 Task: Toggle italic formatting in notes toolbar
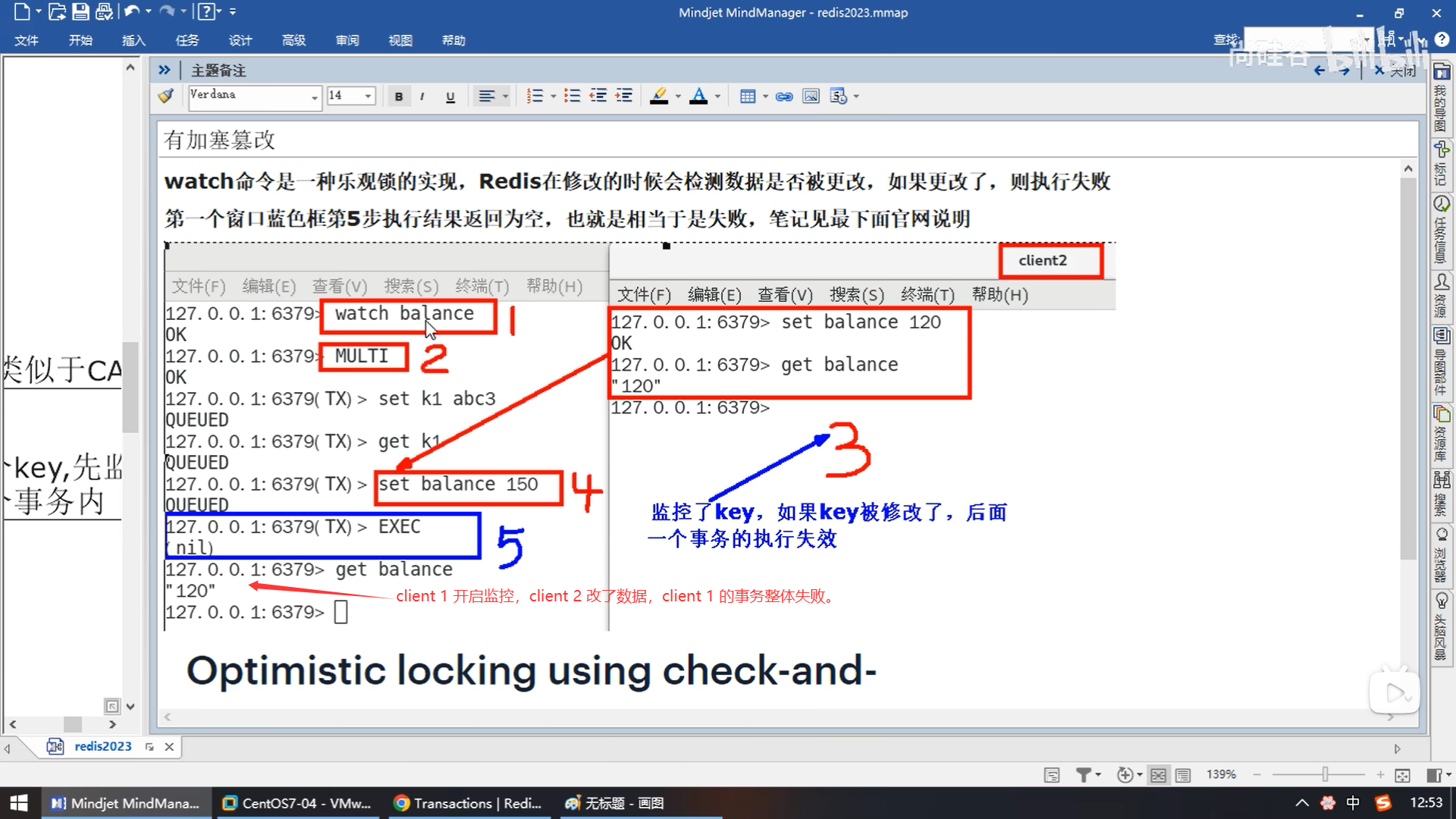[x=422, y=96]
